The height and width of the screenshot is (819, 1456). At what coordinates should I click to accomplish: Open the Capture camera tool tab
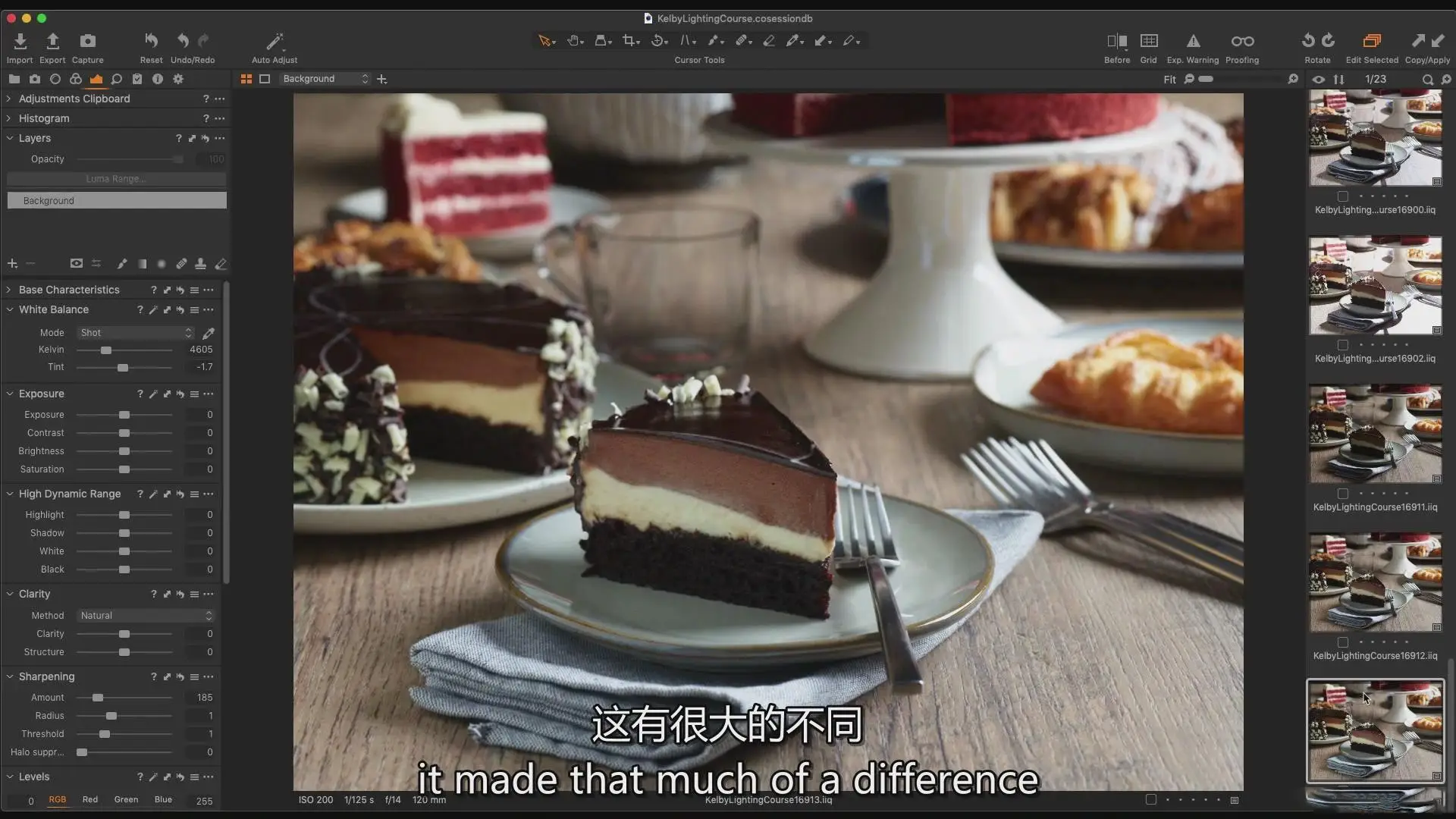tap(35, 79)
